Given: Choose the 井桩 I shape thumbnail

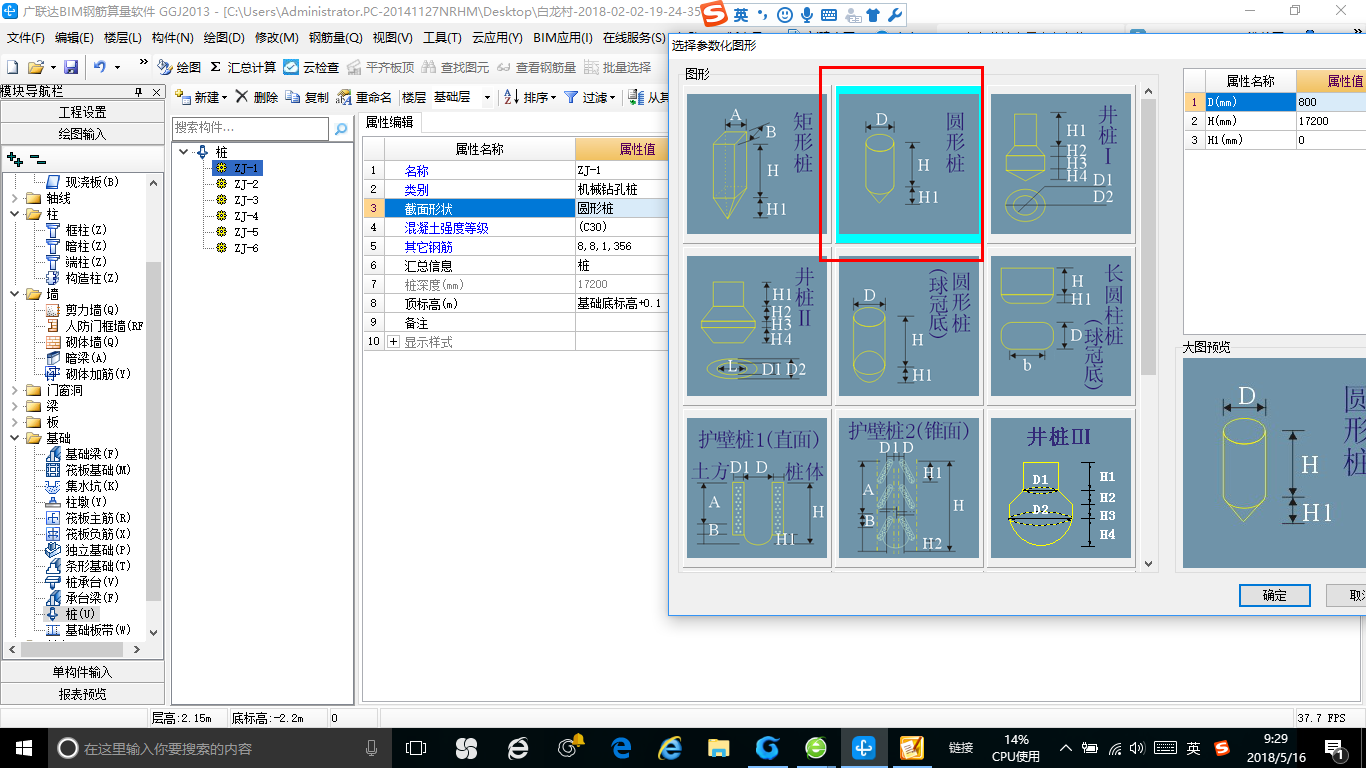Looking at the screenshot, I should tap(1061, 165).
